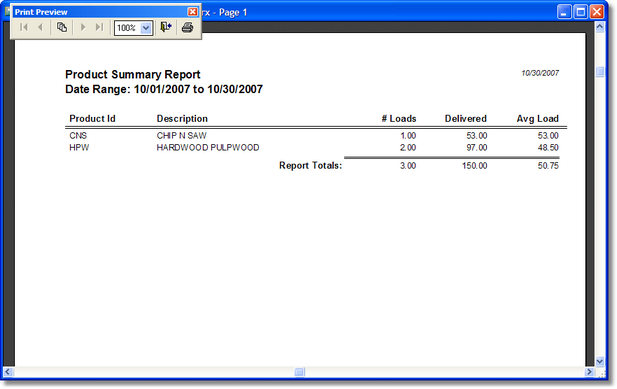Click the 3.00 total loads value
The height and width of the screenshot is (389, 617).
click(x=408, y=166)
